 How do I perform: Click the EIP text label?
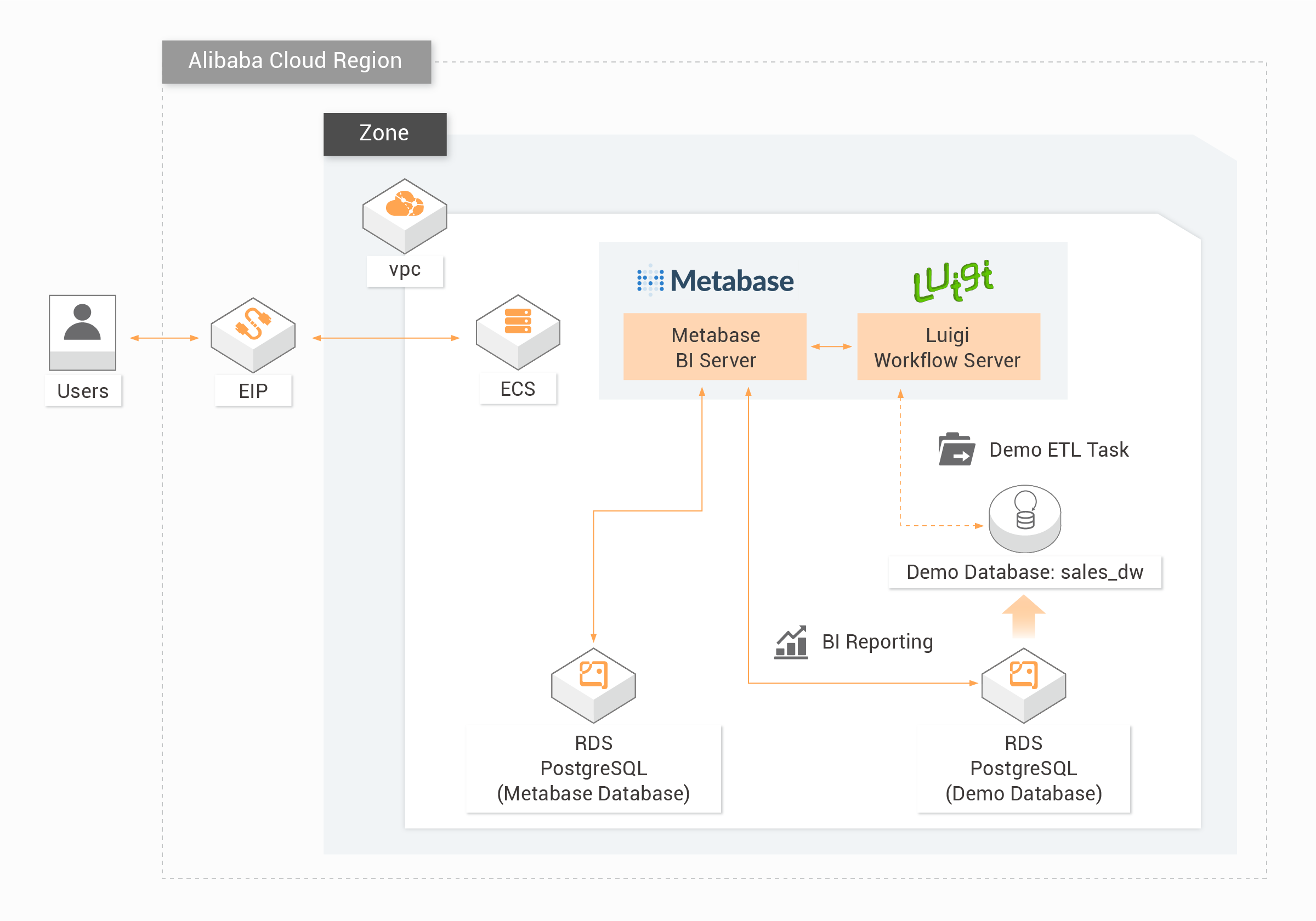coord(253,391)
